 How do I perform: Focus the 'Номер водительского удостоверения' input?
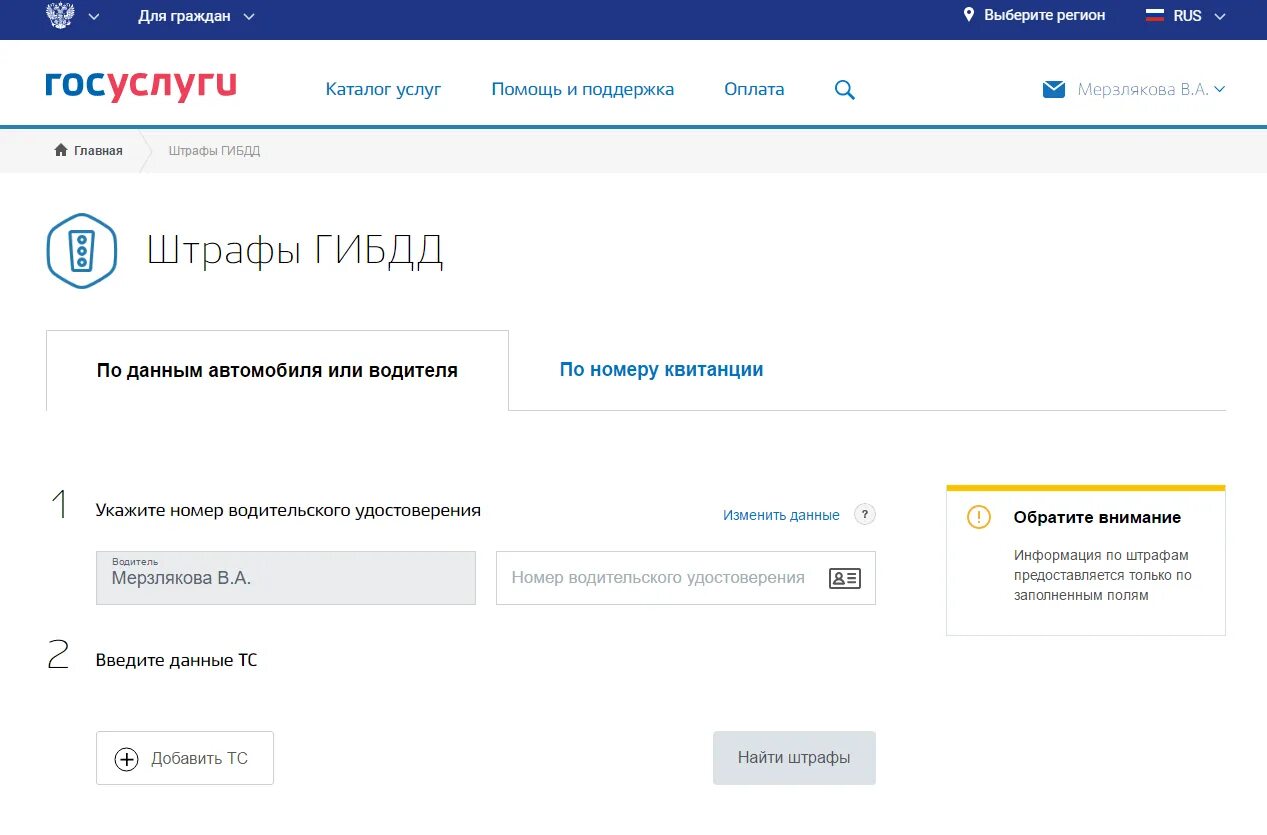686,578
